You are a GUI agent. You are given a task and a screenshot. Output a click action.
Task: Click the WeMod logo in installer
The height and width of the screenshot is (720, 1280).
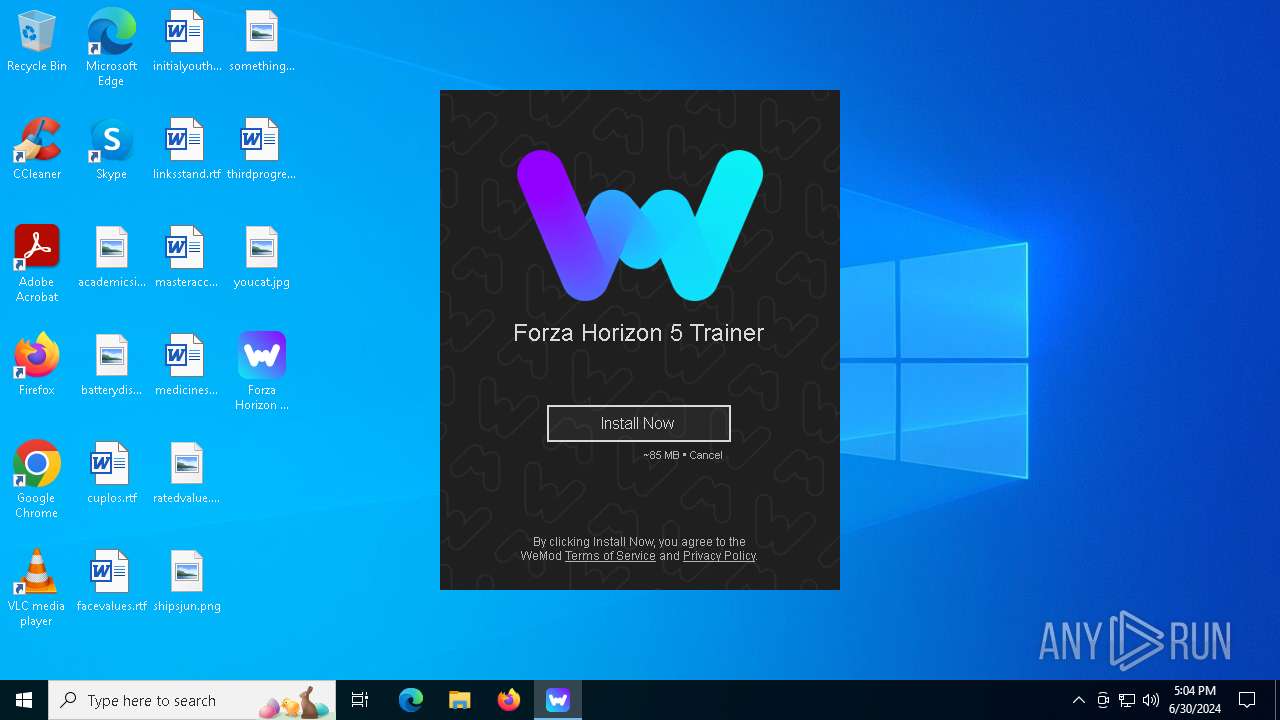click(x=640, y=225)
